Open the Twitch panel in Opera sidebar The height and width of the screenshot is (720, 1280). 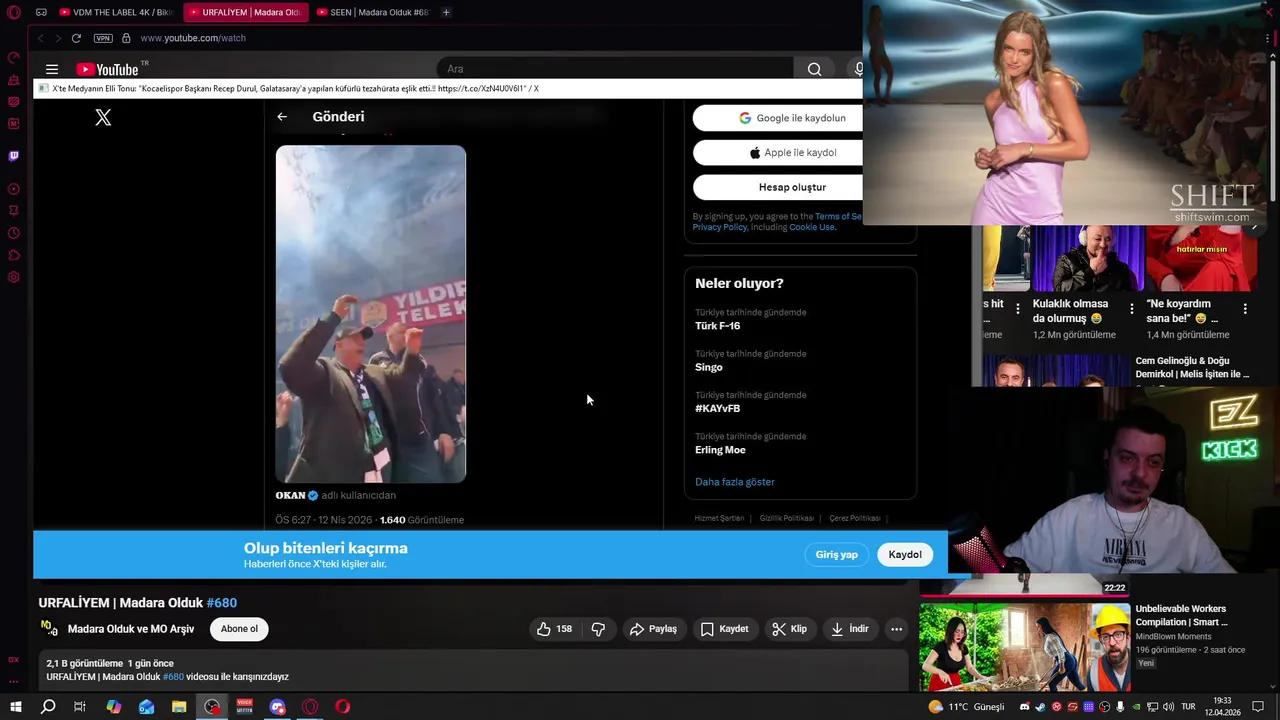point(14,156)
